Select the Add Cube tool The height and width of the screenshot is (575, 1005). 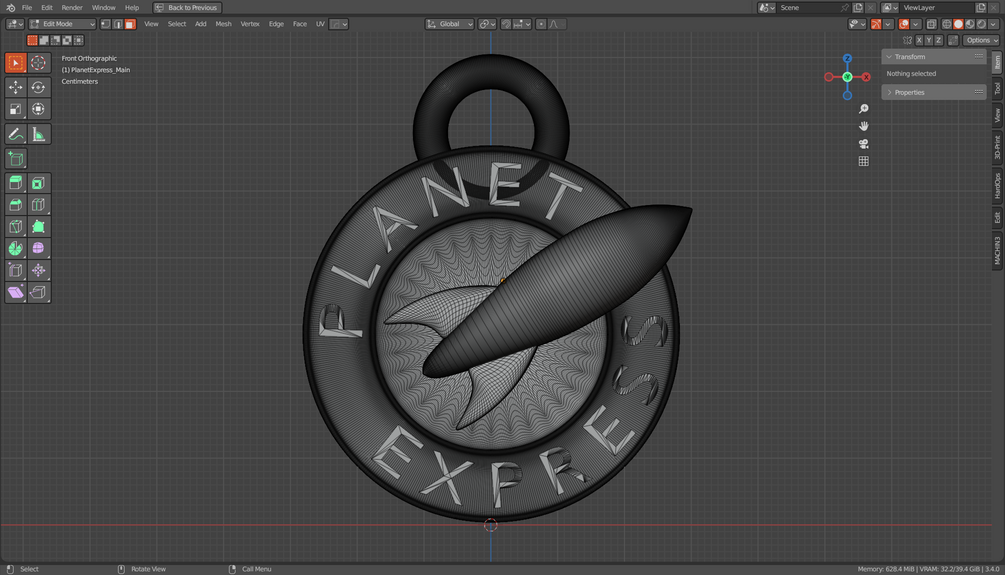click(x=15, y=159)
